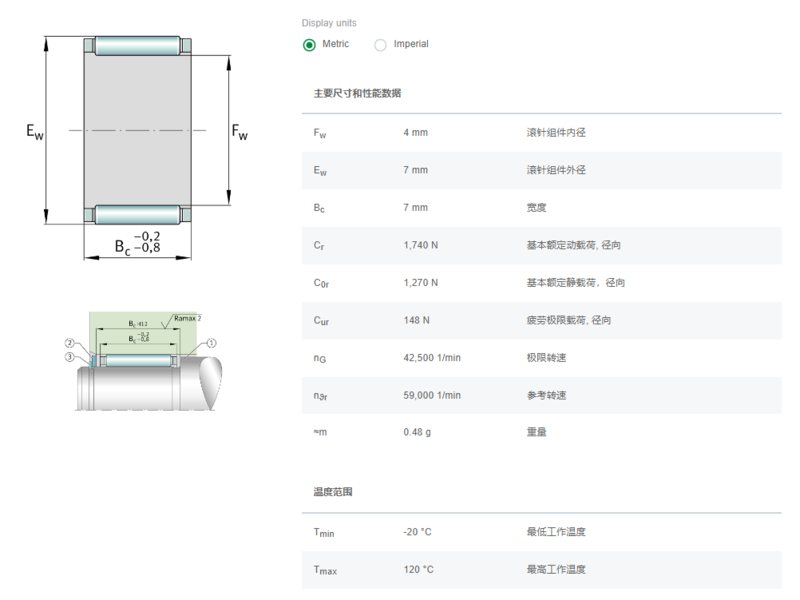Click the 59,000 1/min reference speed row
Image resolution: width=800 pixels, height=600 pixels.
tap(541, 395)
